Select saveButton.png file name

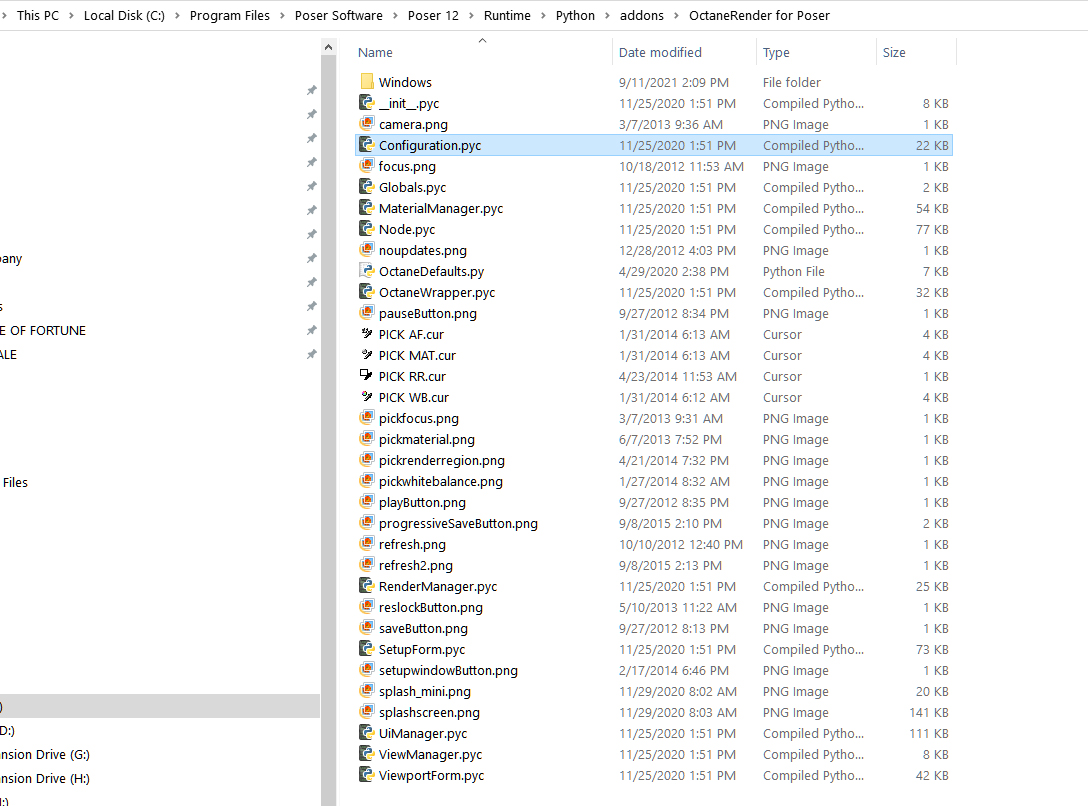tap(423, 628)
